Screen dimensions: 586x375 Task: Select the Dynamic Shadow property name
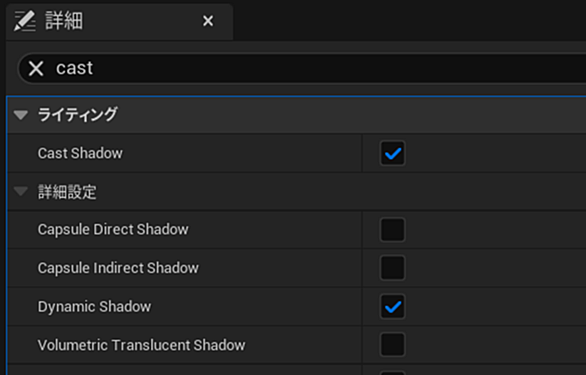point(94,307)
